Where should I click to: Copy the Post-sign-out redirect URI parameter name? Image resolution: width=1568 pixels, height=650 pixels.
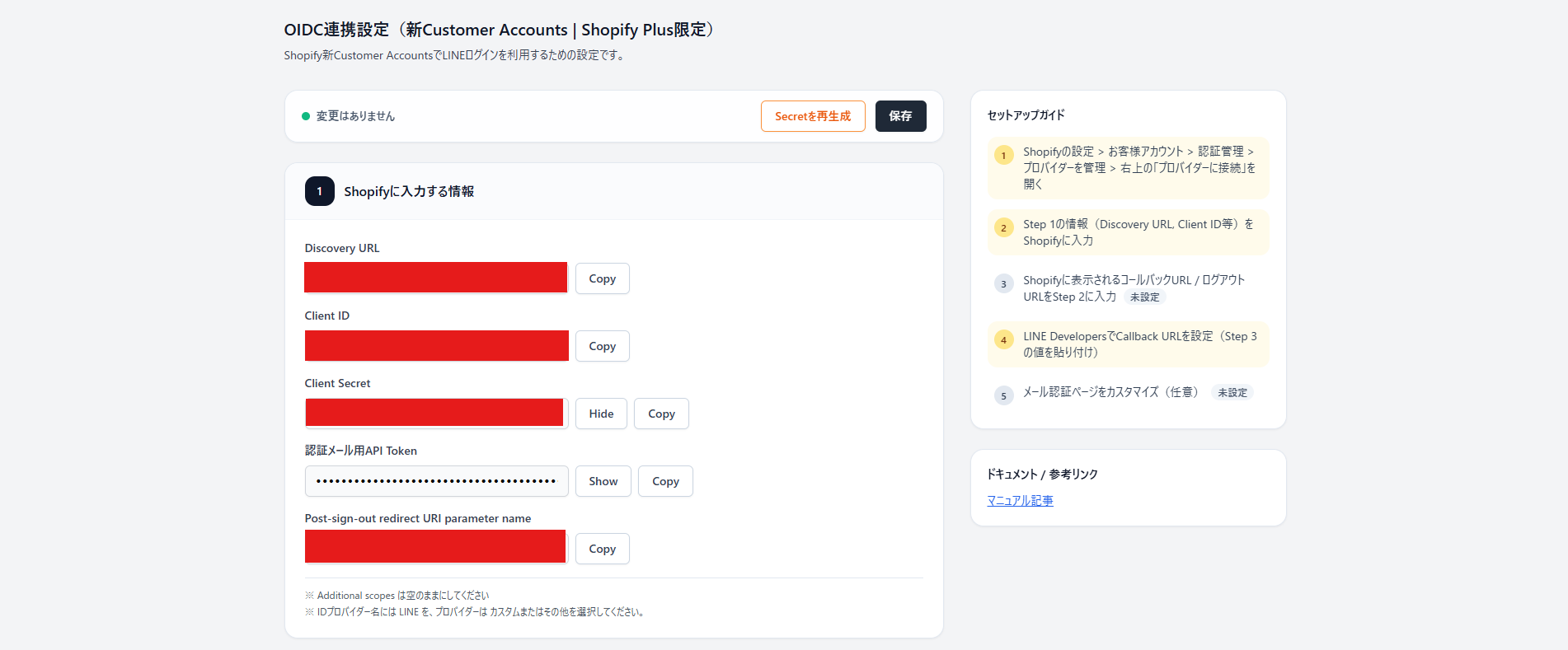(x=602, y=549)
